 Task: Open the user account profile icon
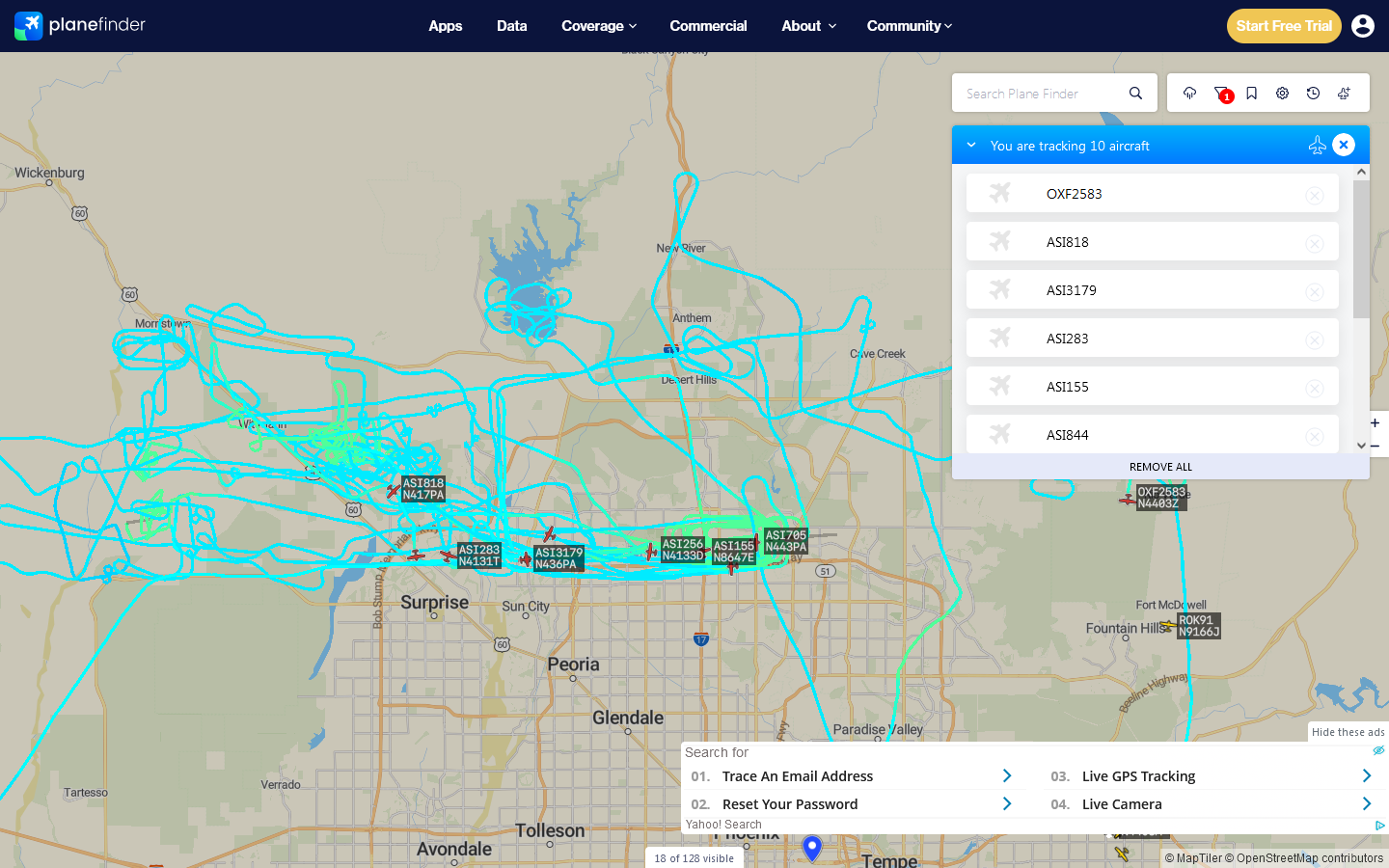pos(1363,26)
